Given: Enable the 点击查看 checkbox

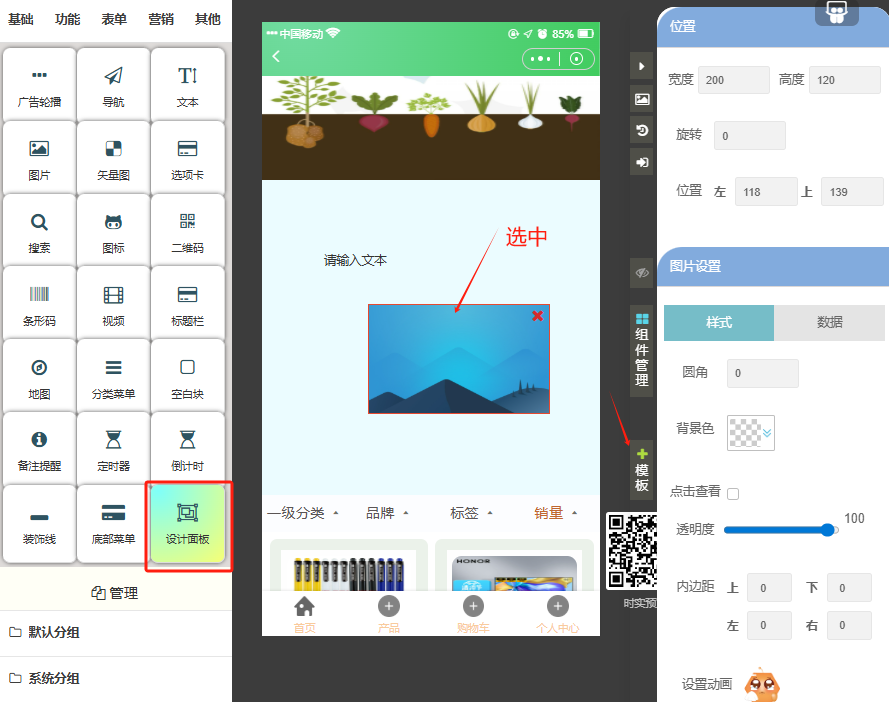Looking at the screenshot, I should [733, 494].
